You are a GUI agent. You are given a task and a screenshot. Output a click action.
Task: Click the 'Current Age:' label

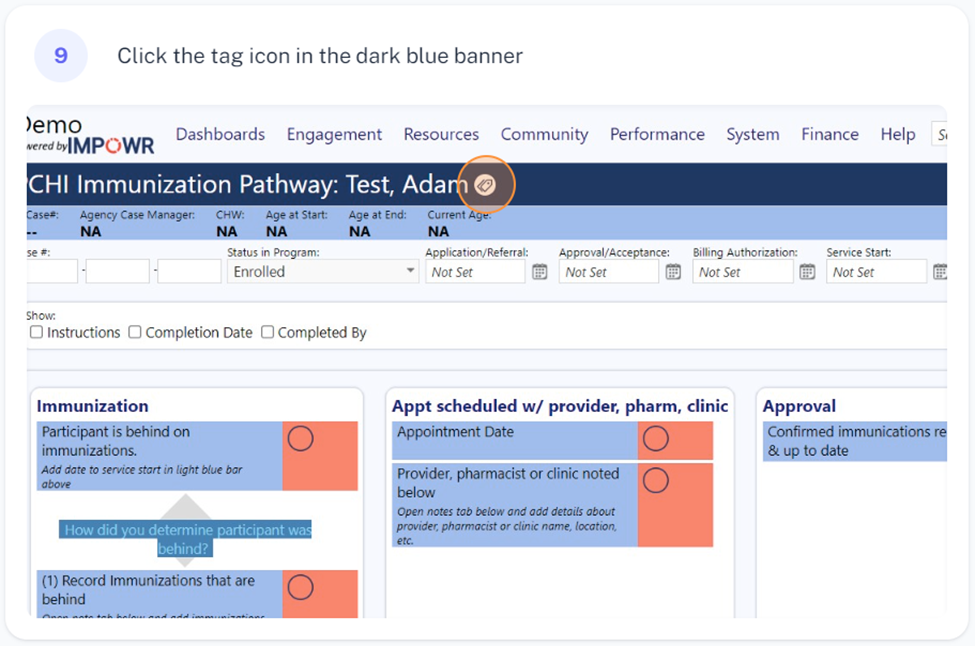[x=459, y=215]
